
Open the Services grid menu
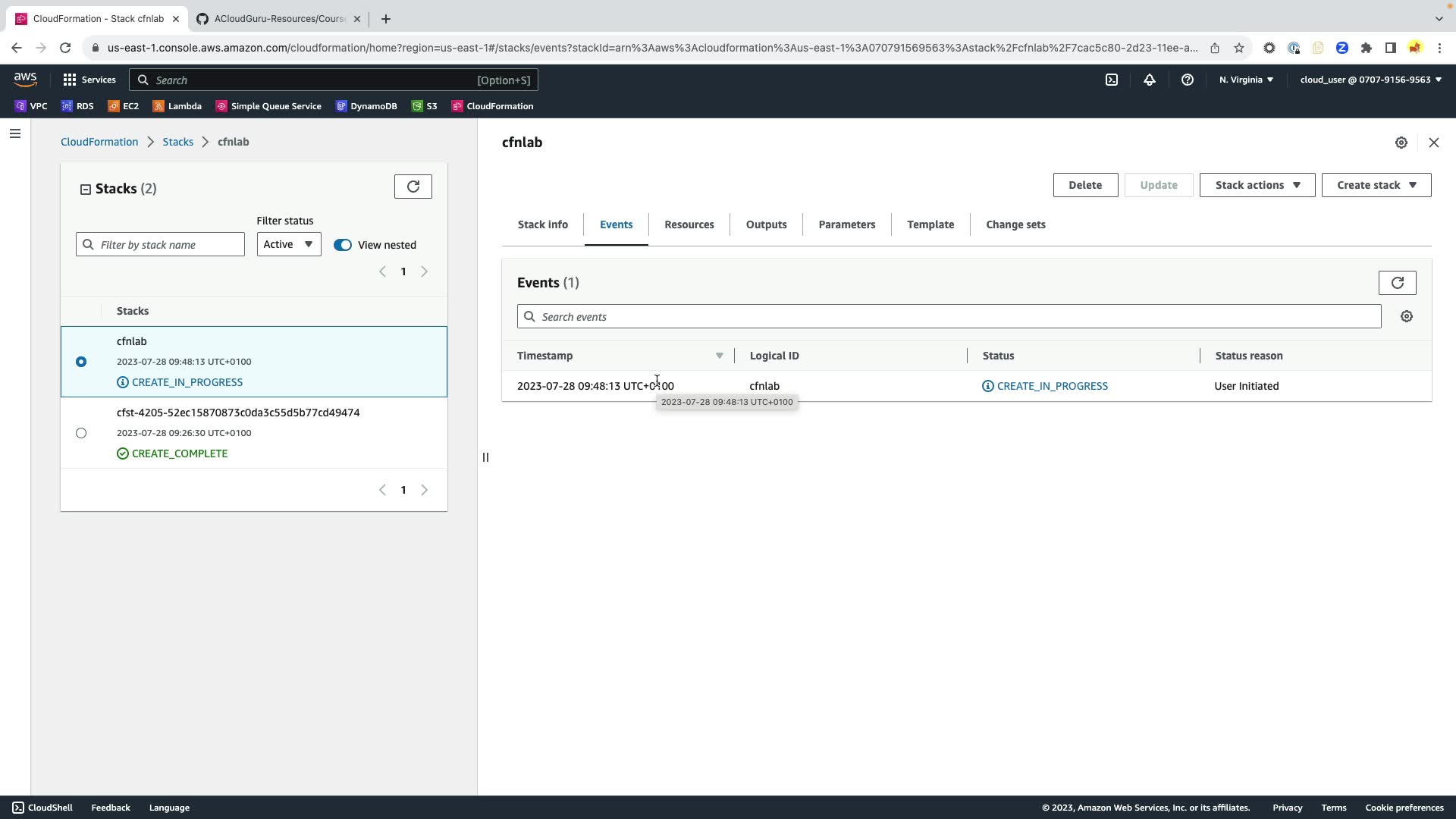pyautogui.click(x=89, y=80)
